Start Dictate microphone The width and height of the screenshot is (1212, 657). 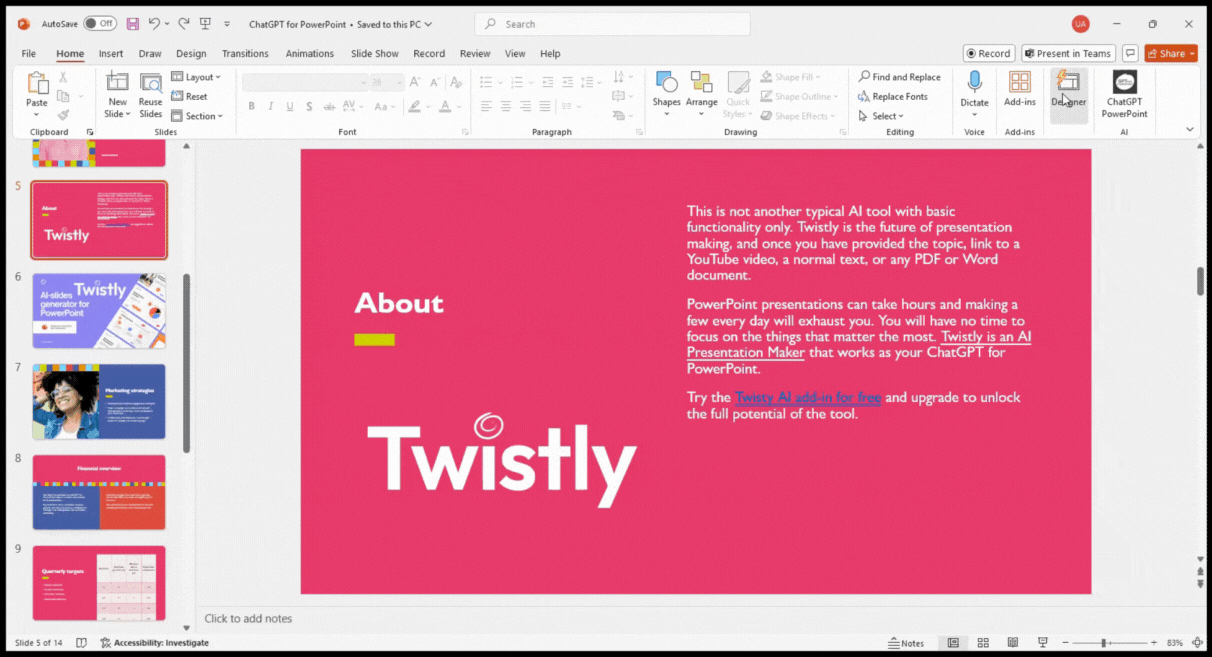pyautogui.click(x=974, y=82)
